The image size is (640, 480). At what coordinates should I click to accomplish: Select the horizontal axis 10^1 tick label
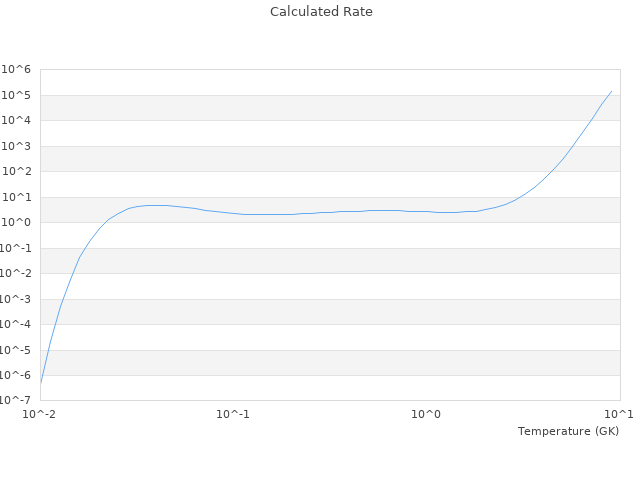[620, 414]
